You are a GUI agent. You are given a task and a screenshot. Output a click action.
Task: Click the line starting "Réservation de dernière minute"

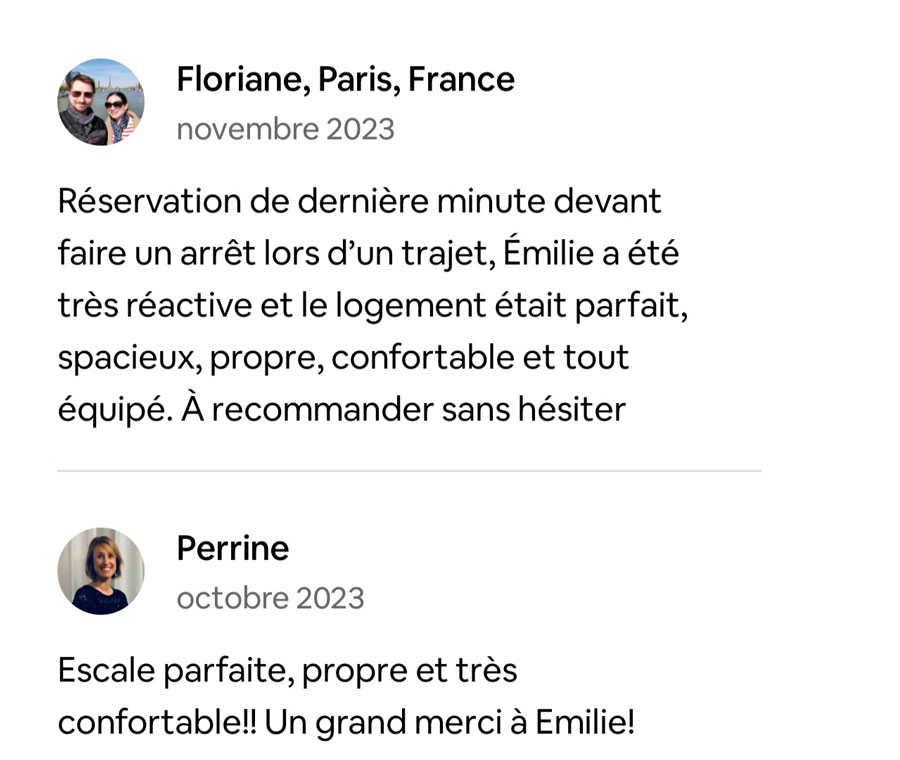tap(359, 201)
